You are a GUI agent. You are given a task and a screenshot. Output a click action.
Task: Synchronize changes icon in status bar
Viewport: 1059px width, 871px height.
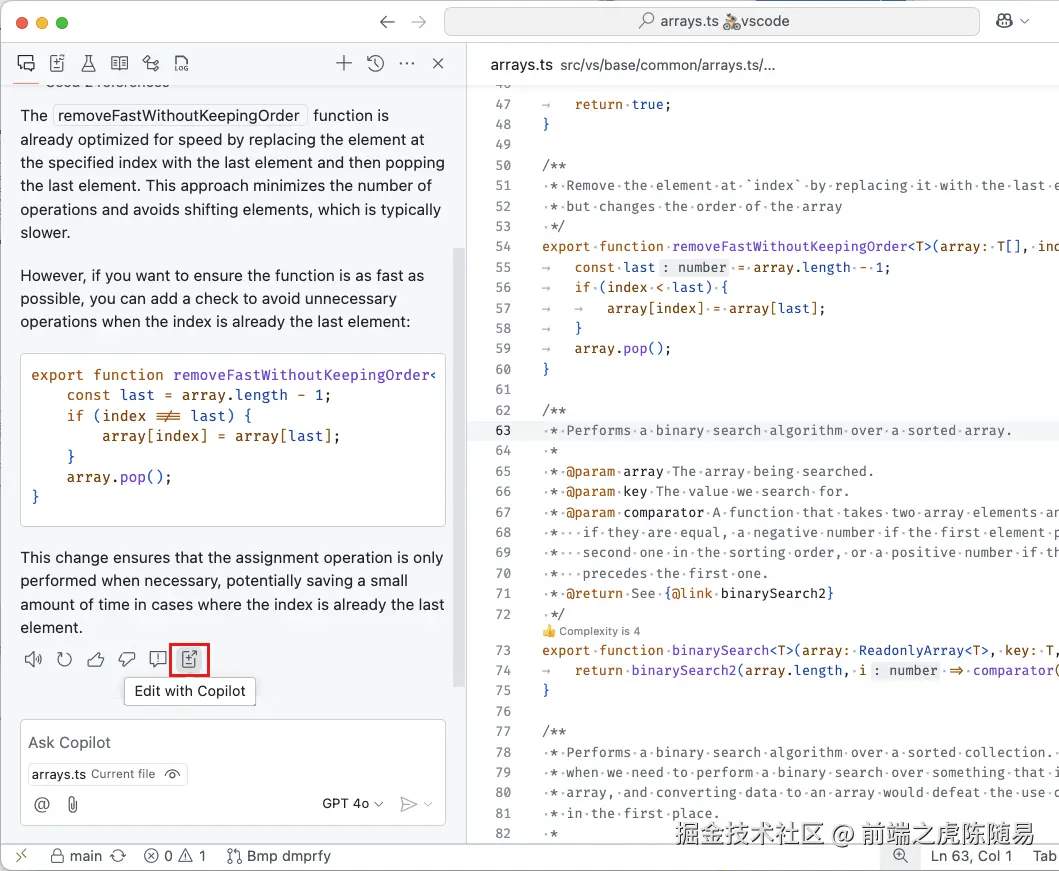118,856
